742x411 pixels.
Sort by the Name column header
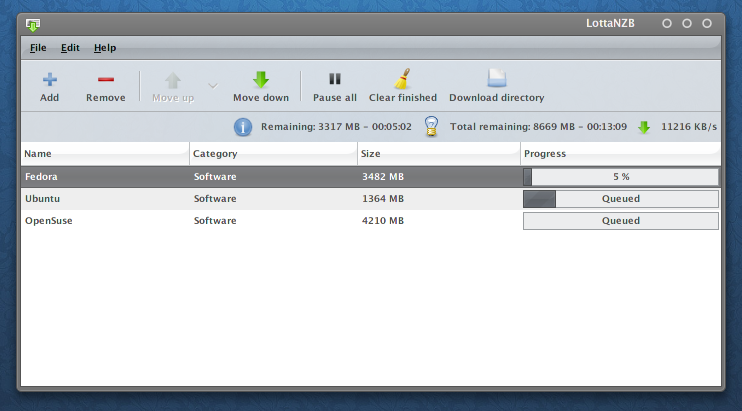[105, 154]
